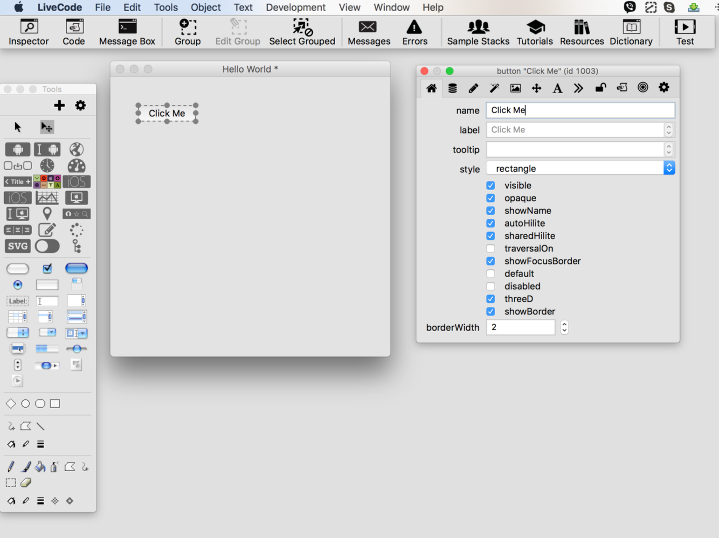Toggle the threeD checkbox
The image size is (719, 538).
click(491, 299)
